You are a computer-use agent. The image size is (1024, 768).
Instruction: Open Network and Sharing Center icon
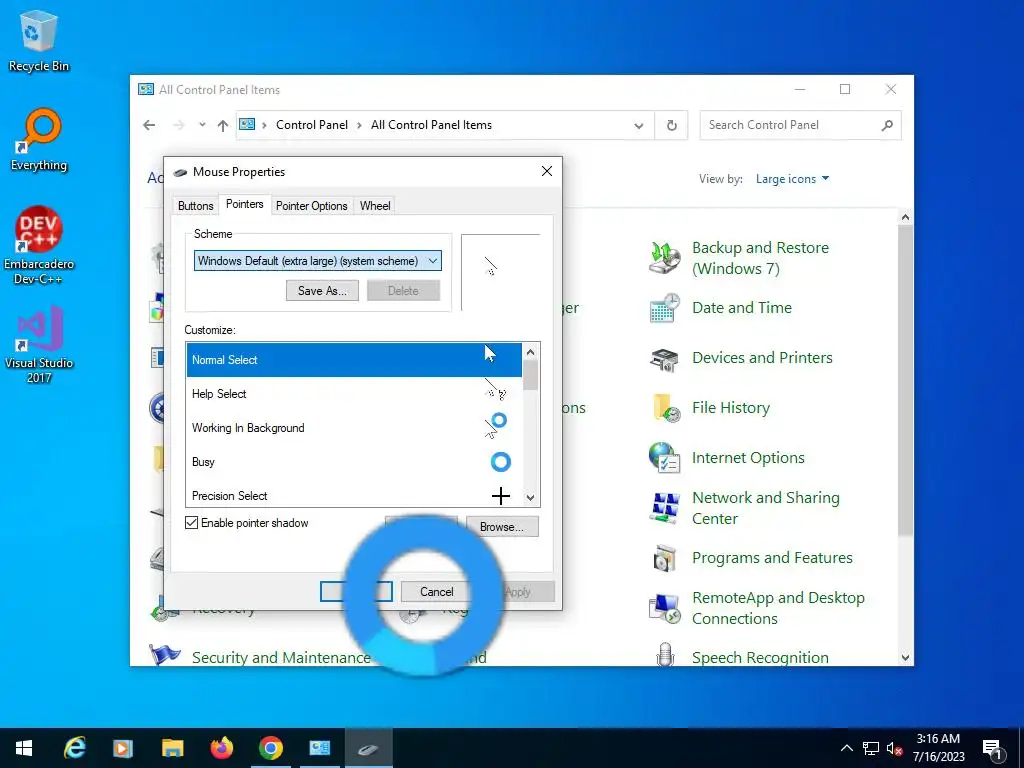[x=664, y=507]
